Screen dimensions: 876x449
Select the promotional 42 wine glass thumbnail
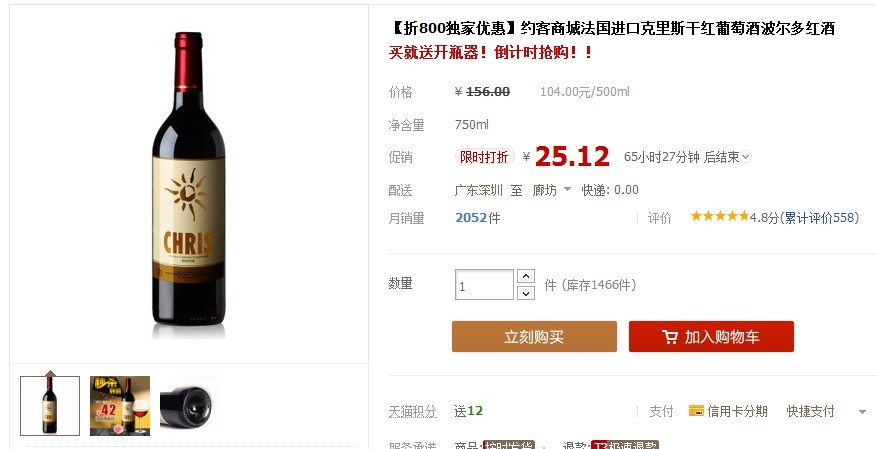click(x=120, y=406)
